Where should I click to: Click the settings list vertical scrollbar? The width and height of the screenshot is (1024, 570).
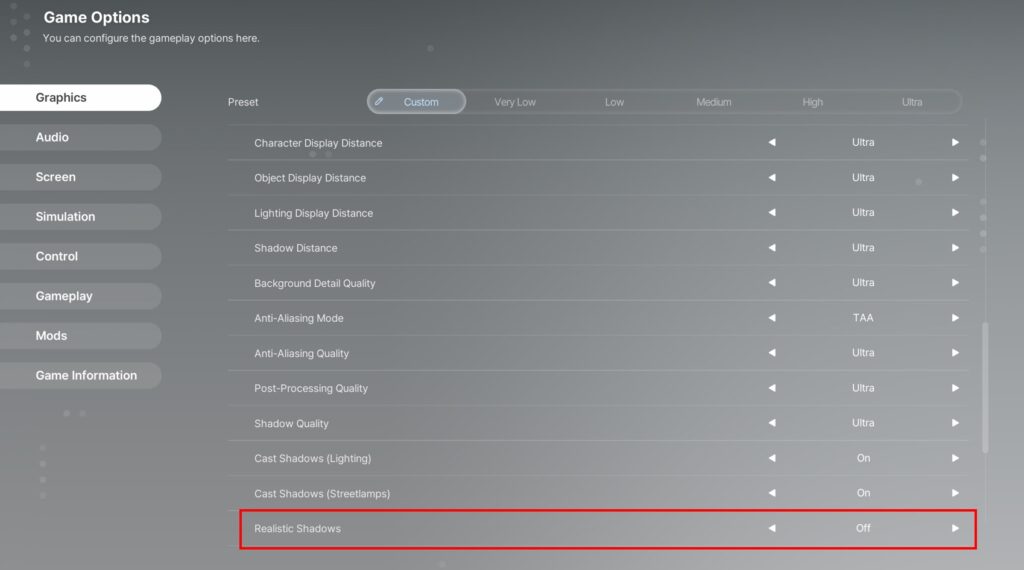(x=986, y=386)
